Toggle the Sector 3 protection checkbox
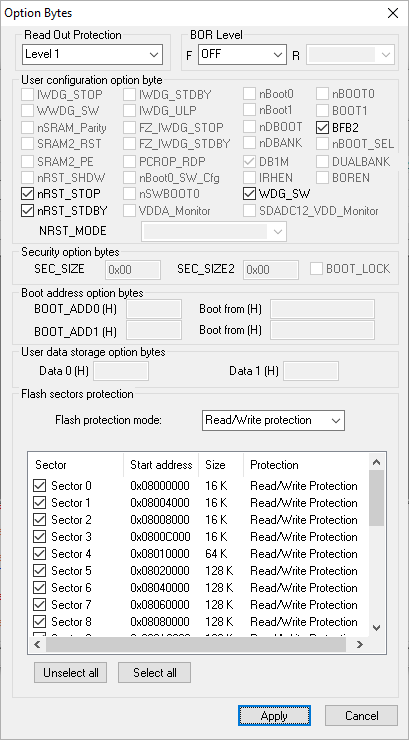This screenshot has width=409, height=740. (40, 537)
